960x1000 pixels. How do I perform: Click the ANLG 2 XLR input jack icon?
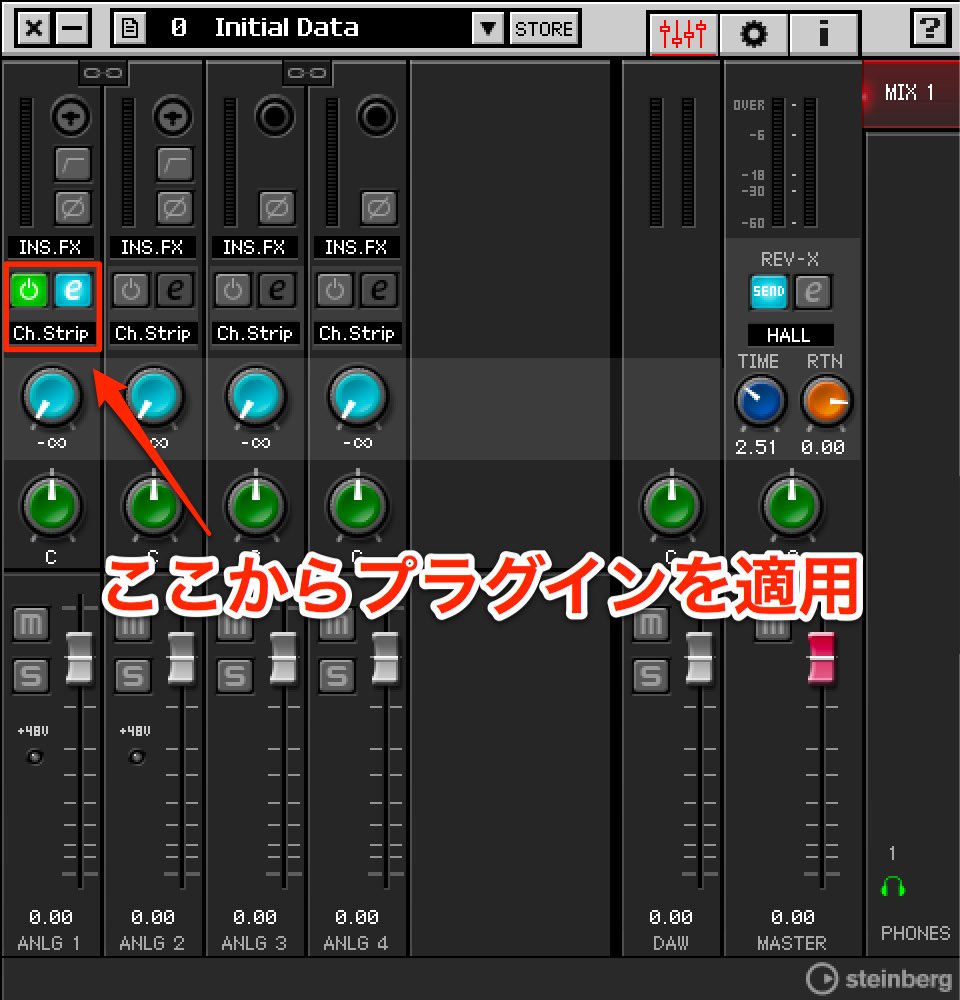(173, 117)
